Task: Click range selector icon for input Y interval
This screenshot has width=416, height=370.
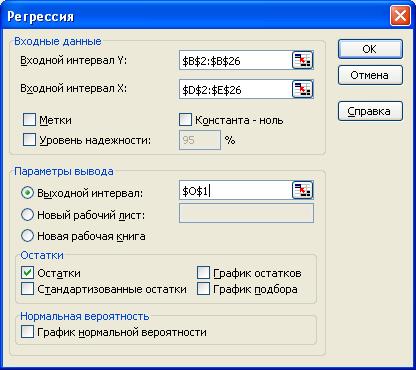Action: (302, 61)
